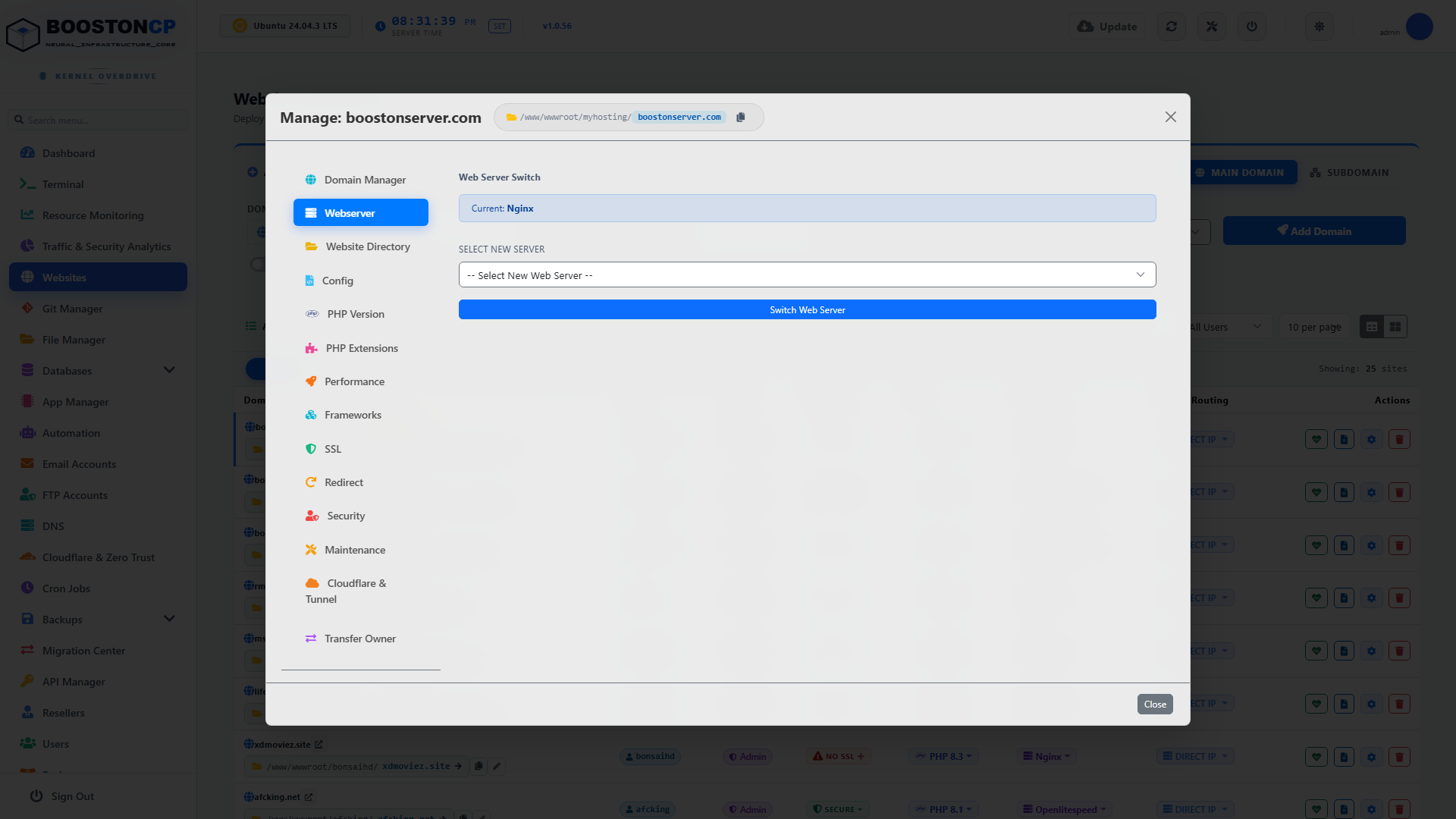Click the tools wrench icon in top bar
Image resolution: width=1456 pixels, height=819 pixels.
pyautogui.click(x=1212, y=27)
